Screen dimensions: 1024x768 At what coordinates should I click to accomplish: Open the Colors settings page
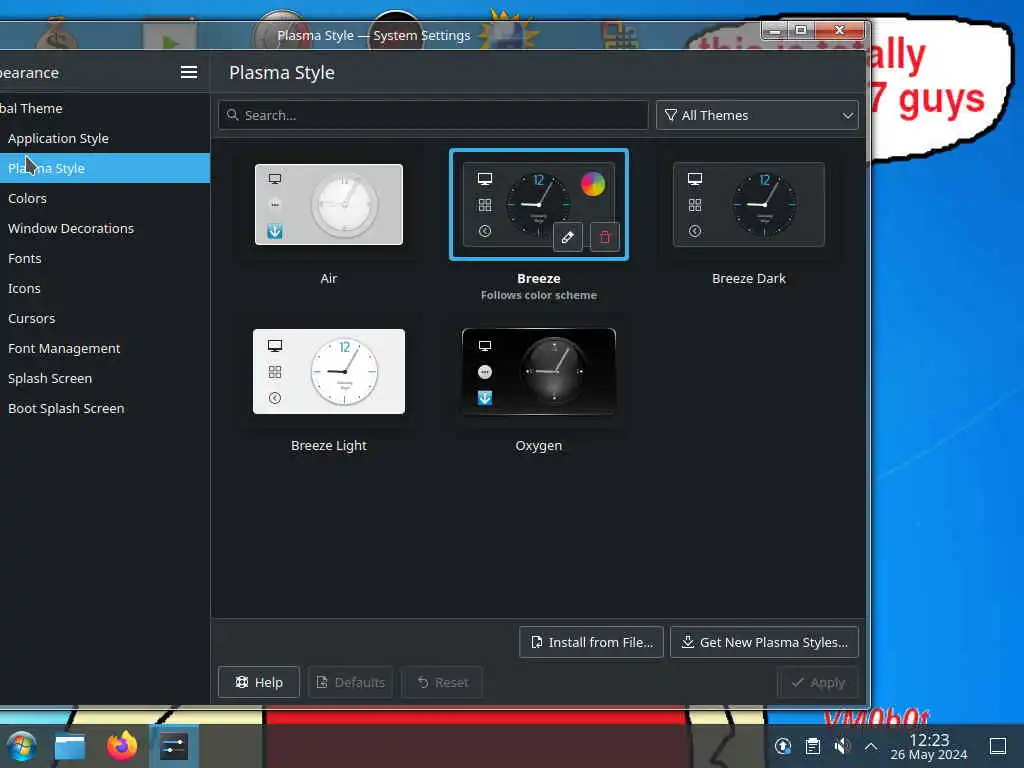(104, 199)
